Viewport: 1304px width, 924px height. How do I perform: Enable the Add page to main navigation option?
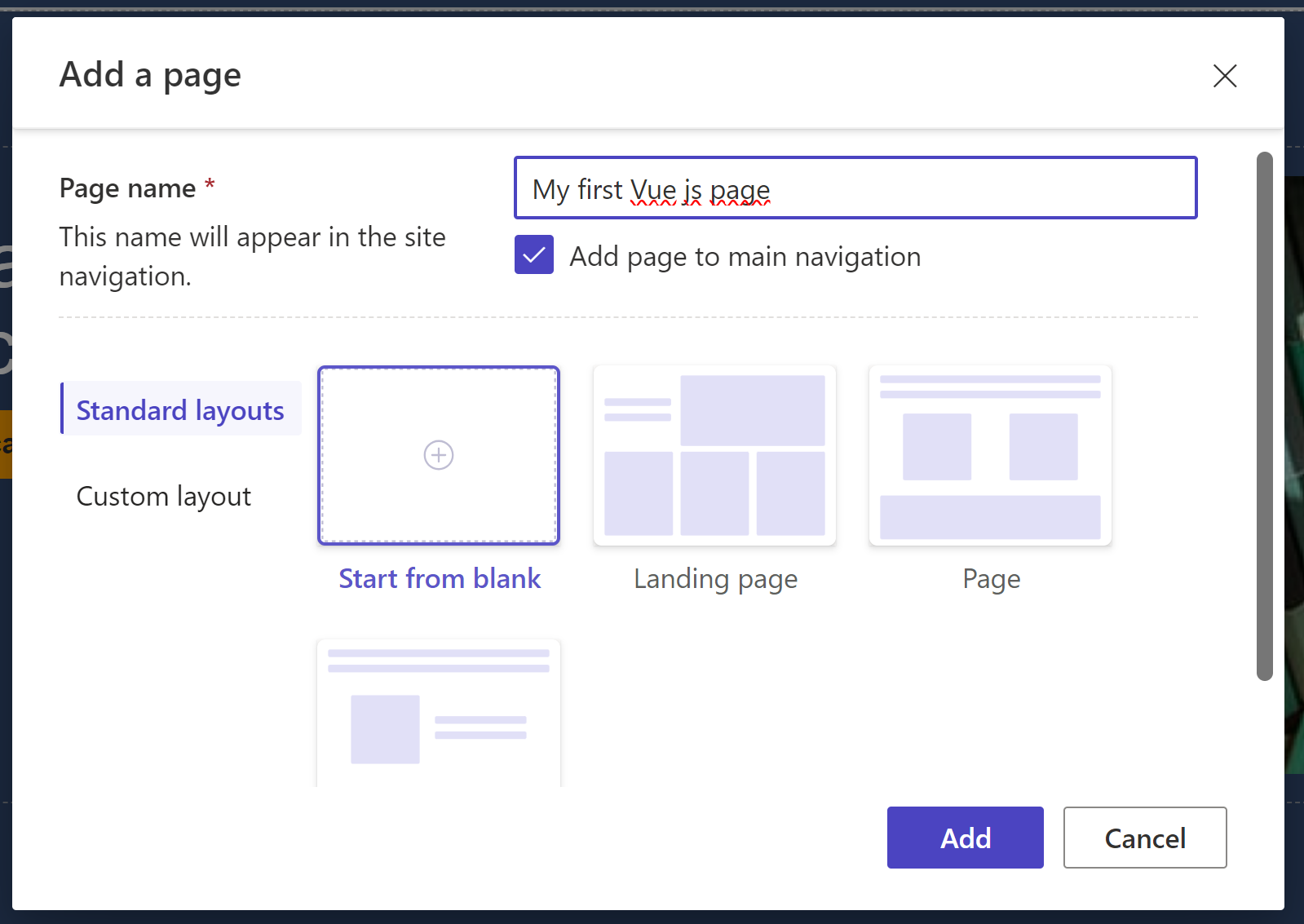pos(533,255)
